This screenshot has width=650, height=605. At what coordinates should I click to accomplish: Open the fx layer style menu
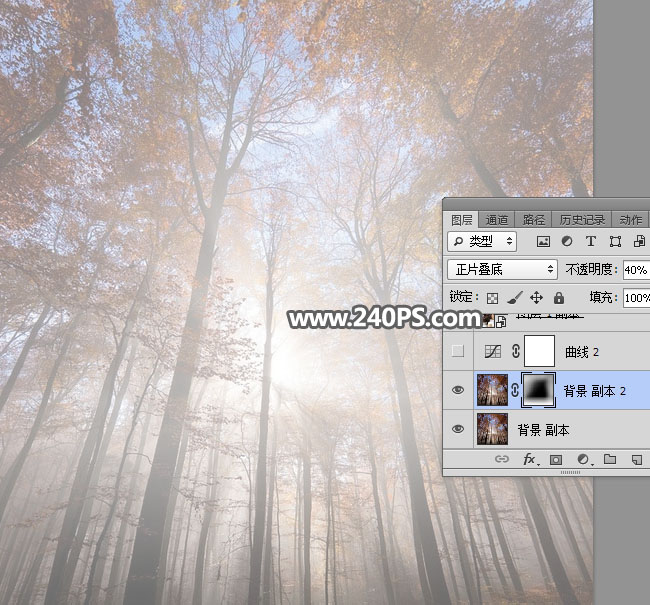point(530,459)
